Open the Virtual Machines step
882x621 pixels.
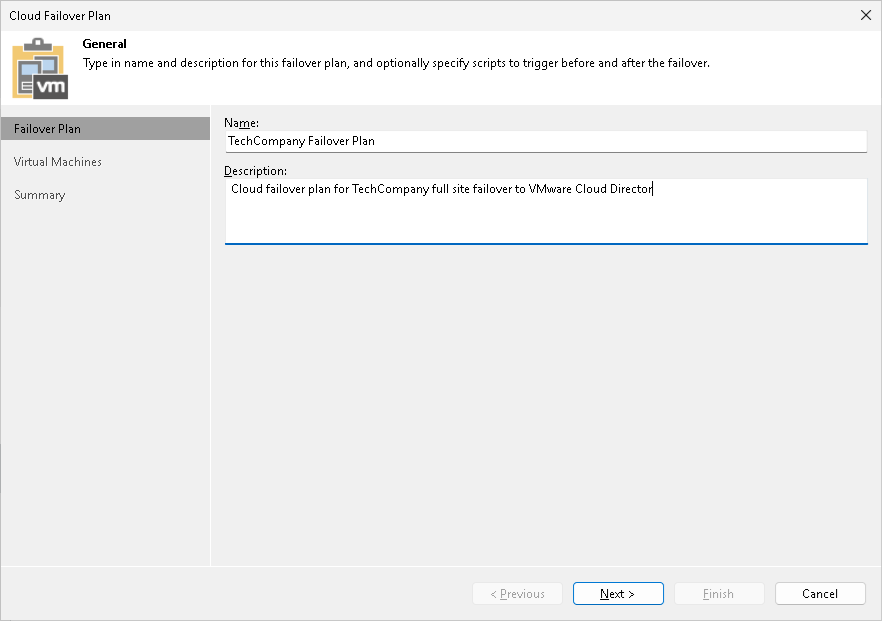click(x=57, y=161)
